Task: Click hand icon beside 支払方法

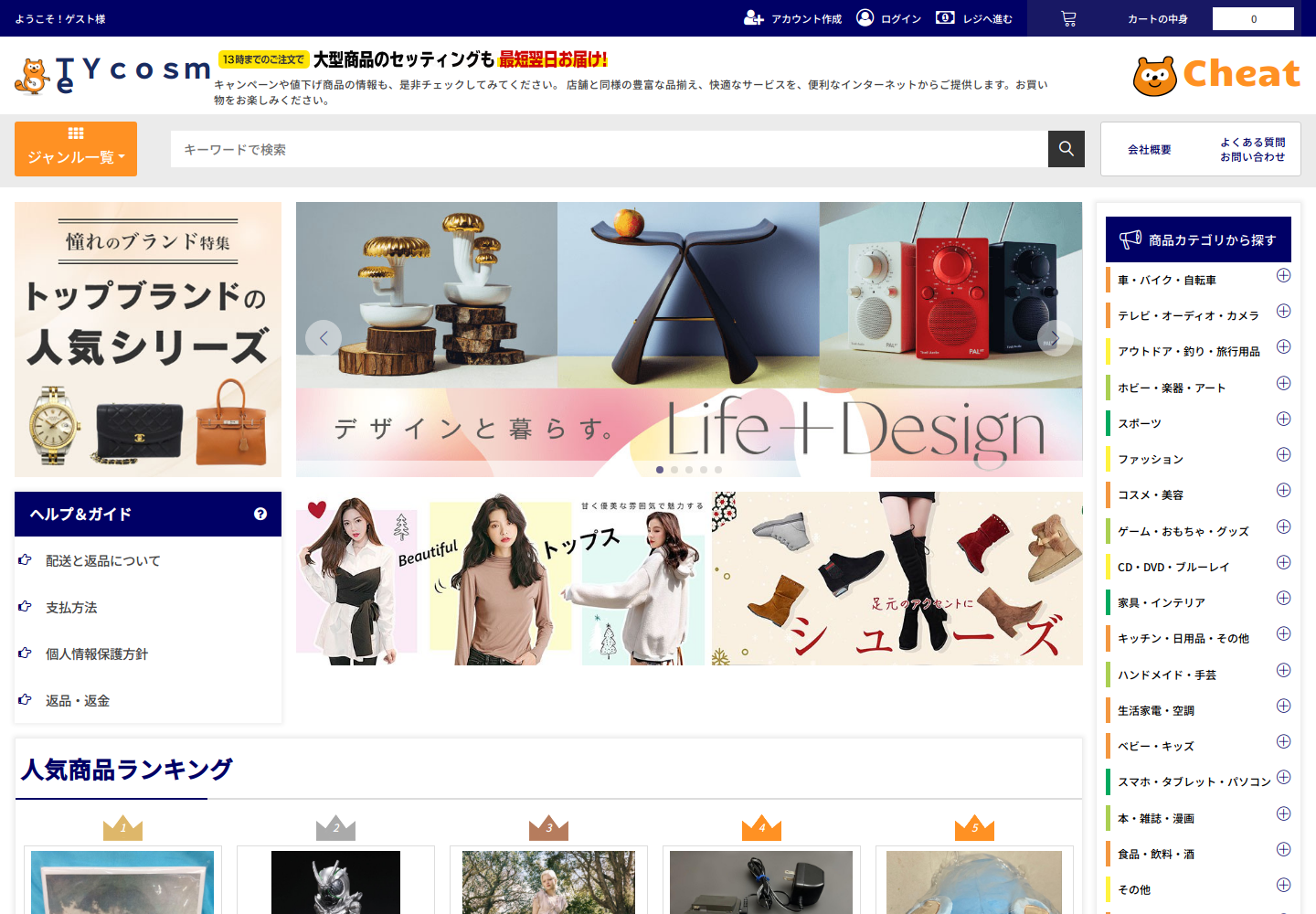Action: tap(25, 606)
